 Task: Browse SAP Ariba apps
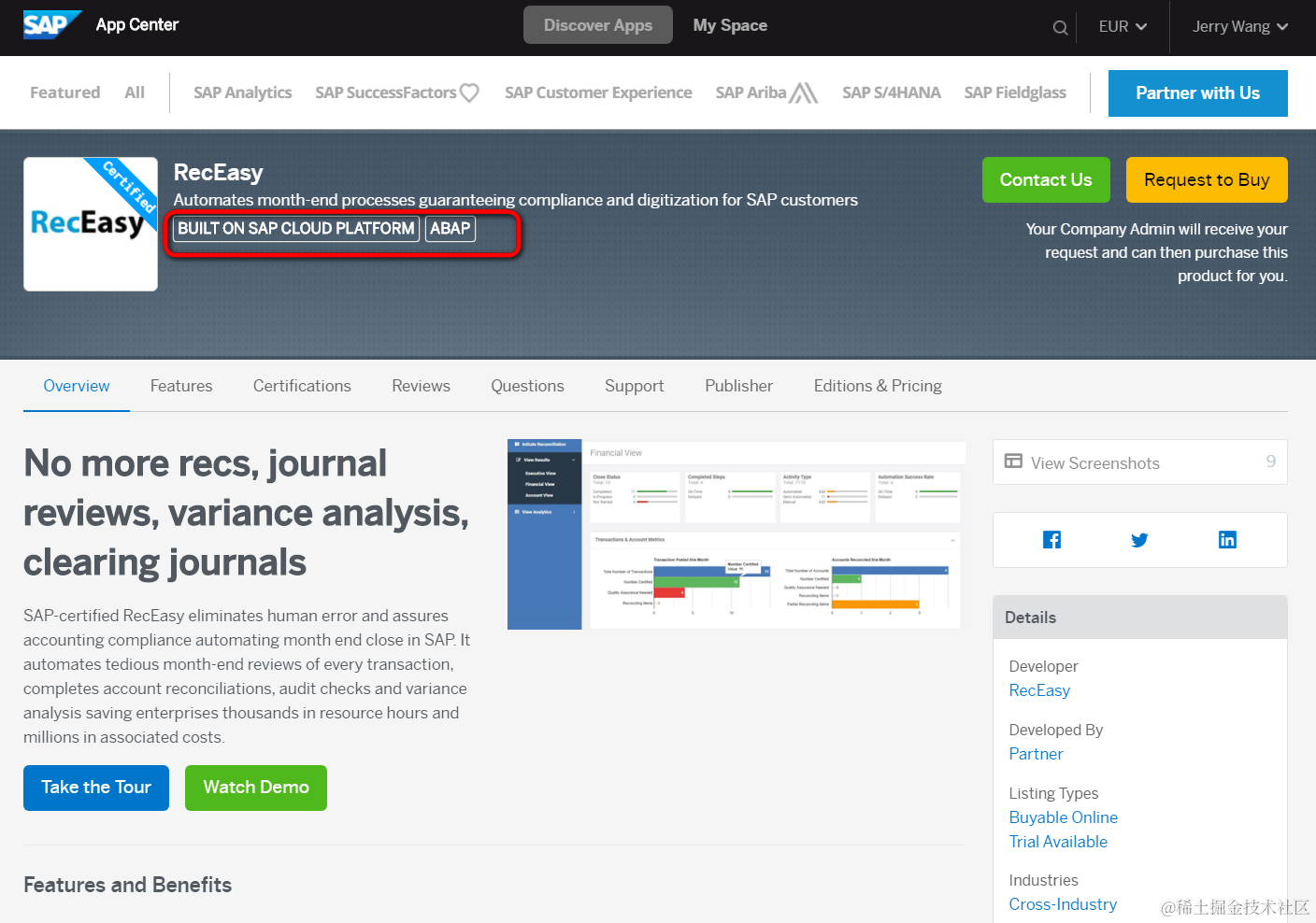point(751,92)
